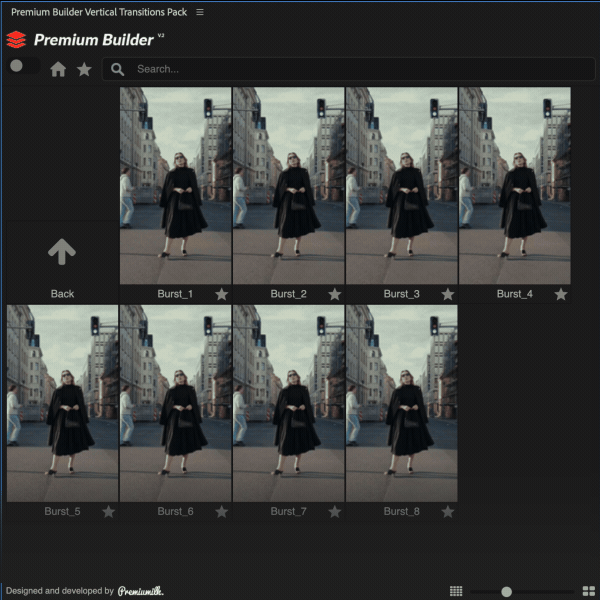Click the Burst_2 label text

[289, 294]
